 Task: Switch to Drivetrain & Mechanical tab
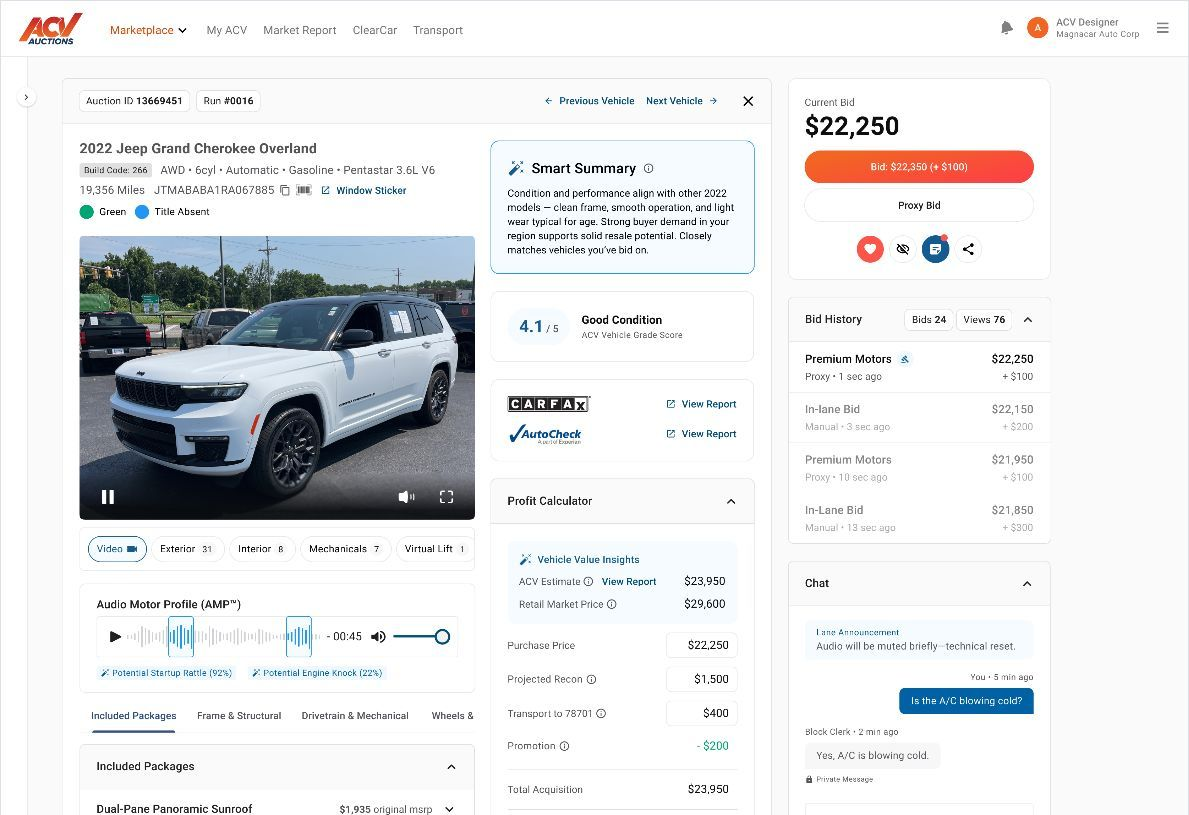pyautogui.click(x=355, y=716)
